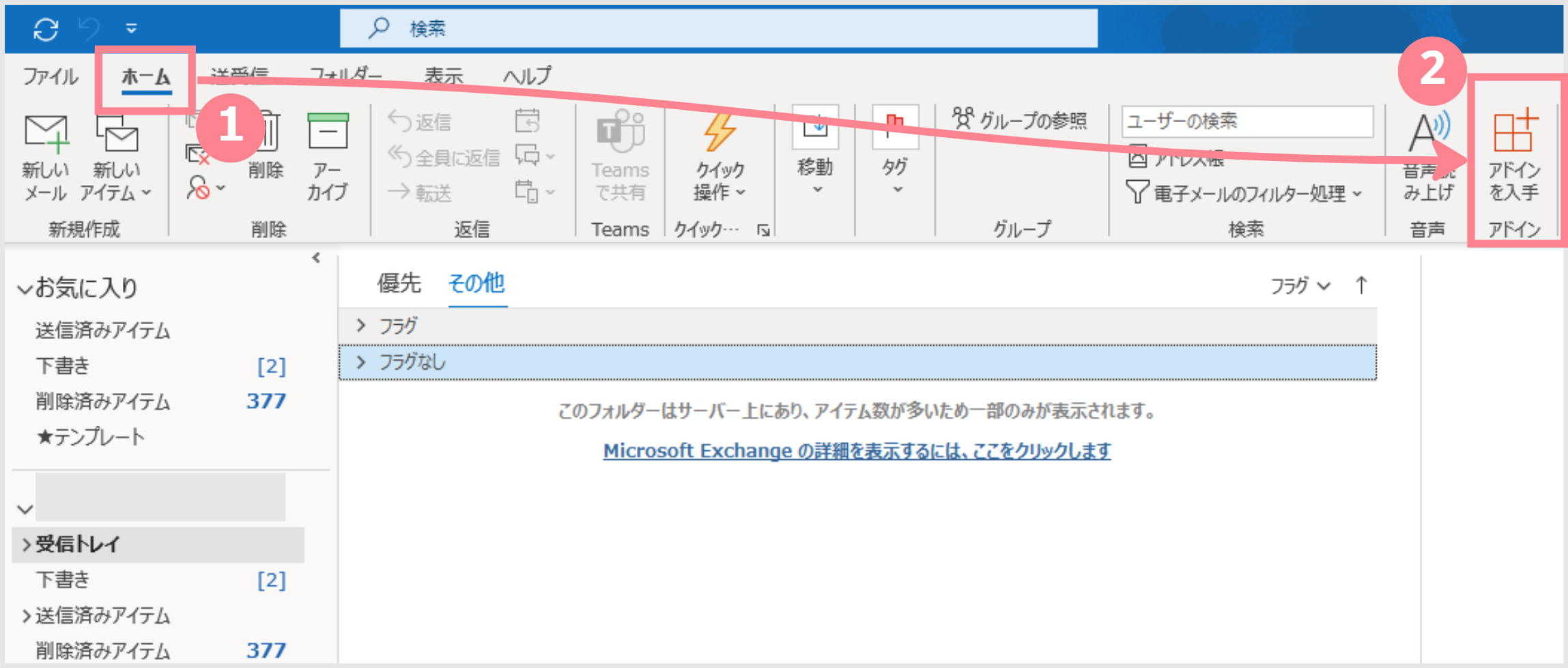Screen dimensions: 1568x668
Task: Switch to the 優先 focused tab
Action: pyautogui.click(x=399, y=283)
